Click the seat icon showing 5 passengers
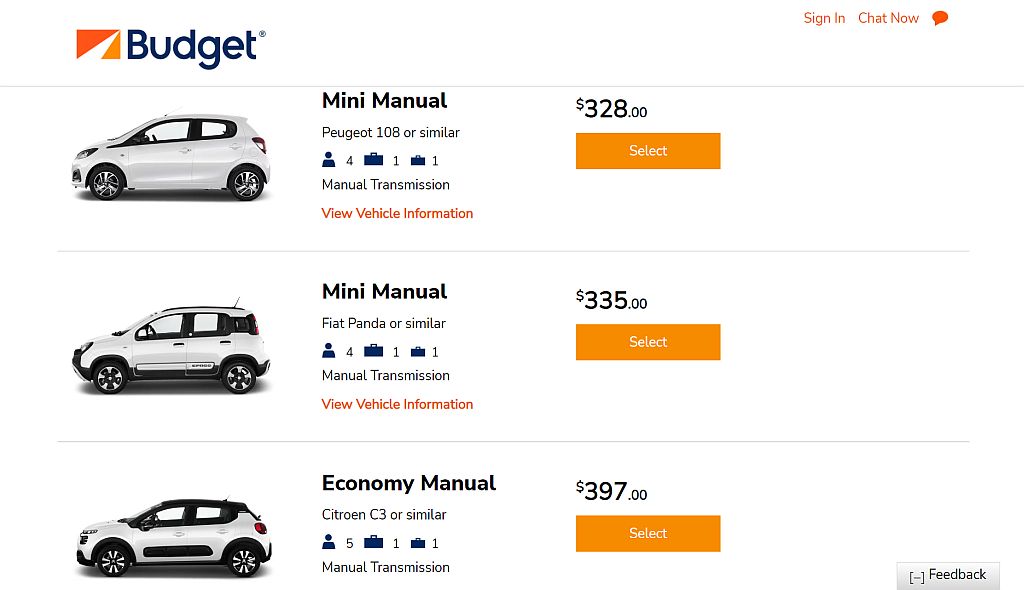Image resolution: width=1024 pixels, height=590 pixels. [x=329, y=543]
